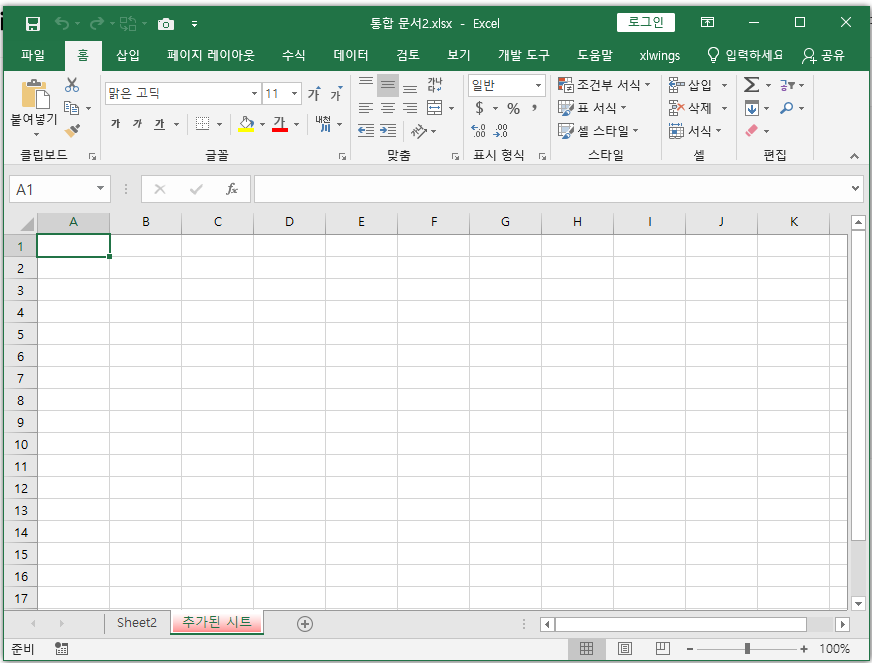Toggle italic formatting

click(x=137, y=123)
